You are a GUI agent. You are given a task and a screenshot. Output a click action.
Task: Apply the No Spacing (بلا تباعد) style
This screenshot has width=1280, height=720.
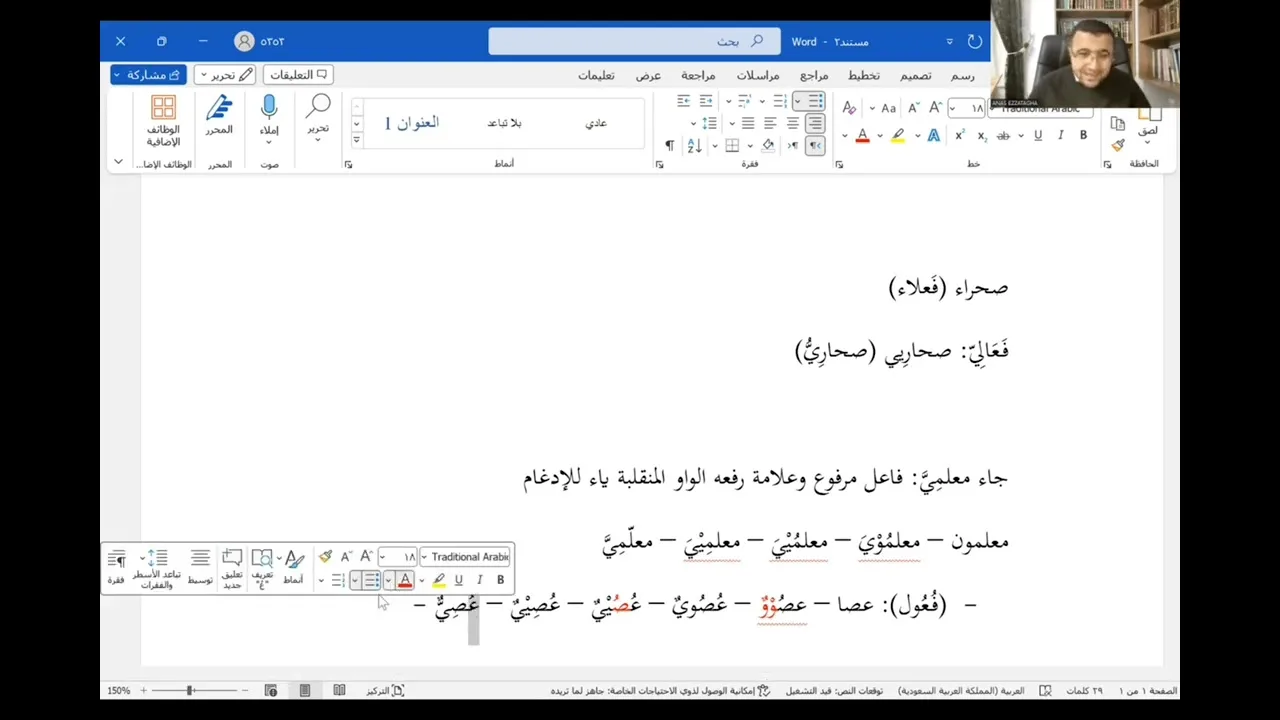click(x=504, y=123)
